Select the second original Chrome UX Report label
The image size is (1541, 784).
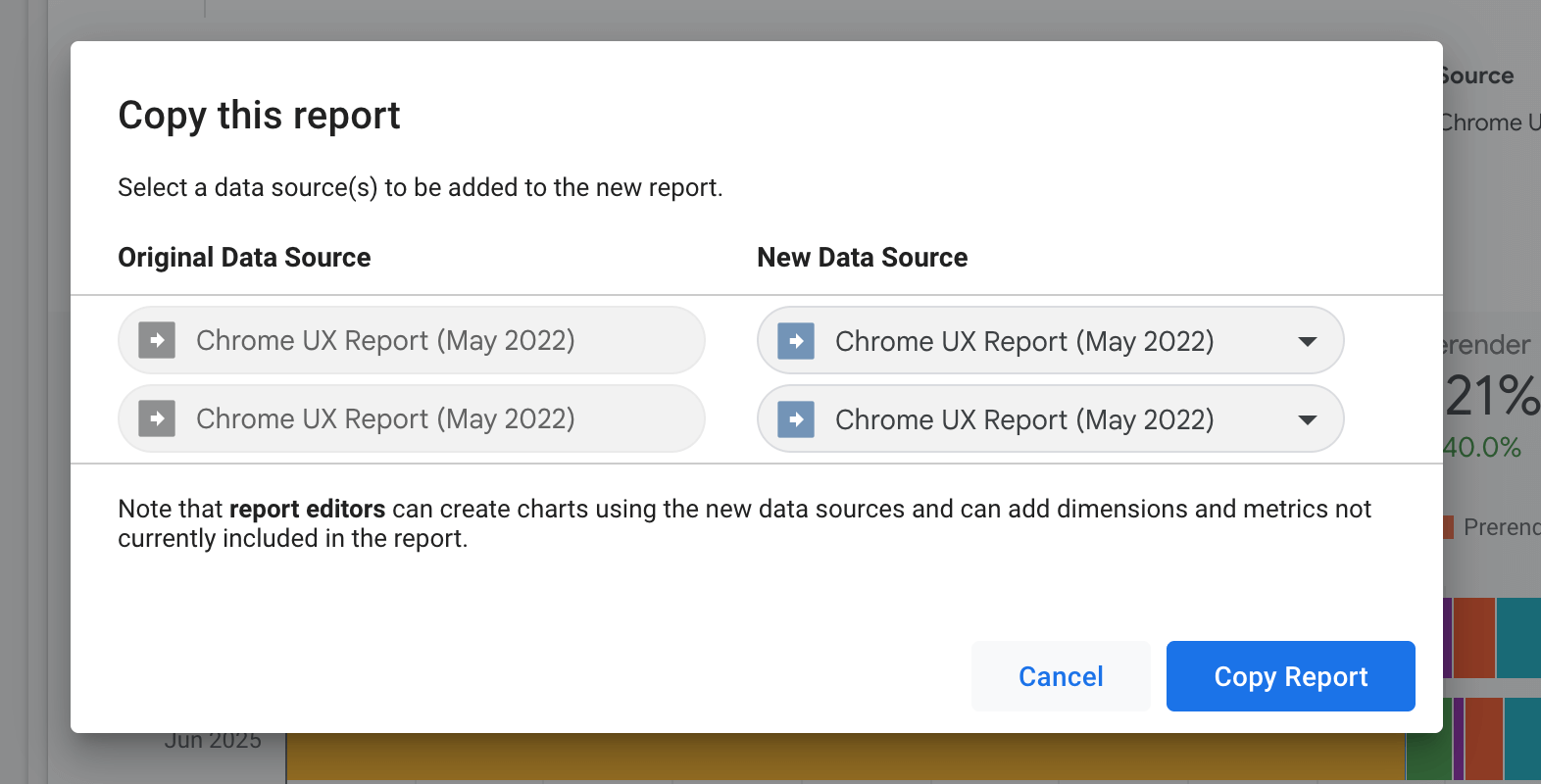coord(385,419)
